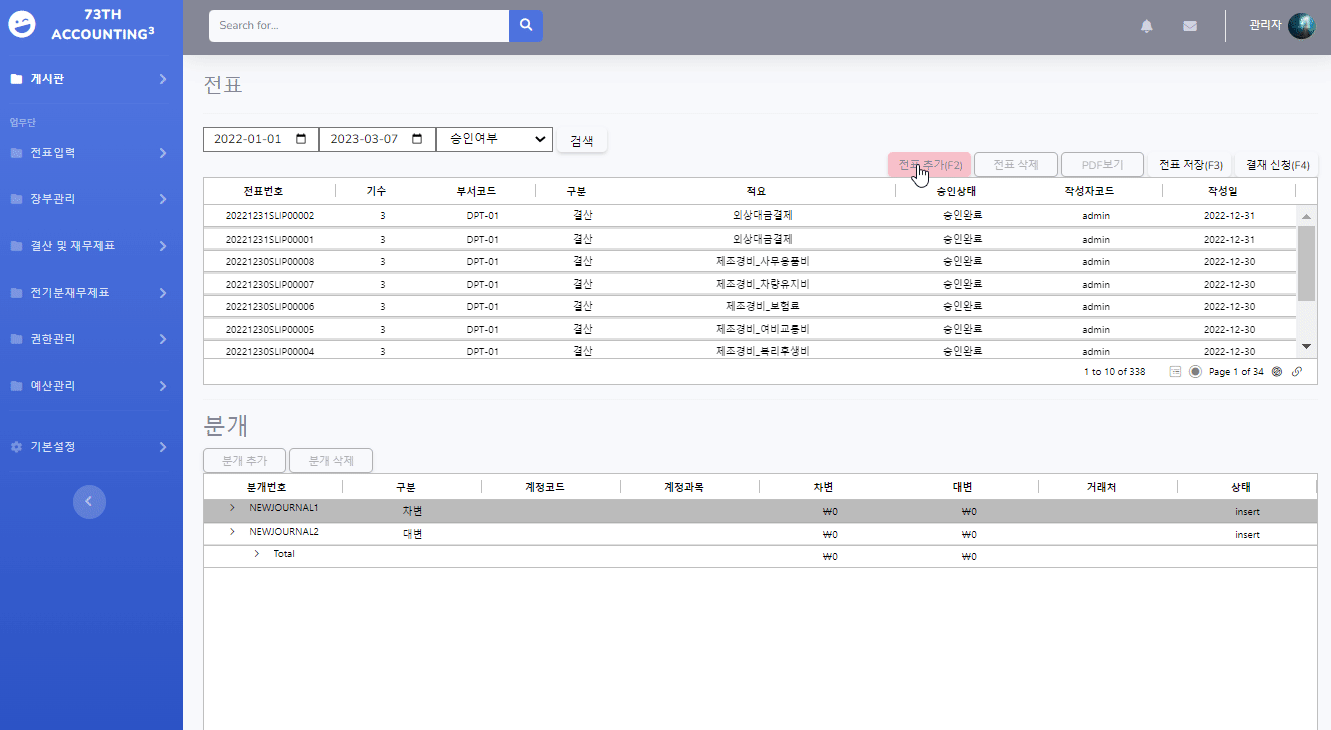Open the 기본설정 menu item
1331x730 pixels.
tap(91, 447)
